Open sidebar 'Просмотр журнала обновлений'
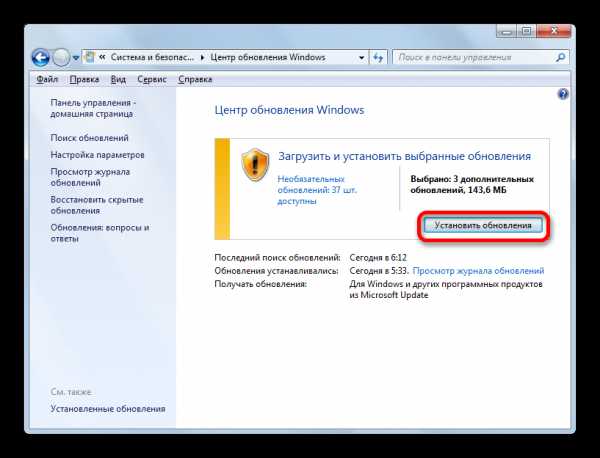The height and width of the screenshot is (458, 600). [90, 177]
